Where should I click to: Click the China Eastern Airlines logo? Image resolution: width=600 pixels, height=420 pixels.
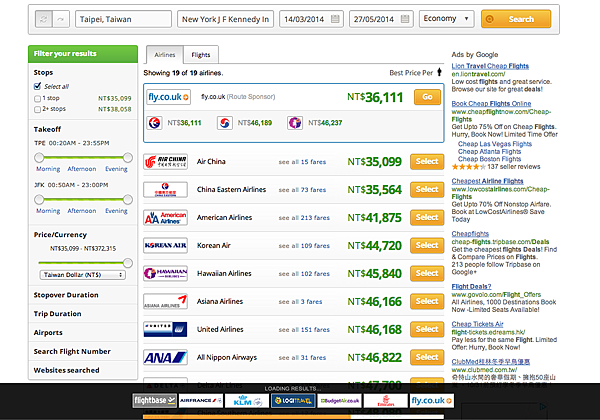165,189
